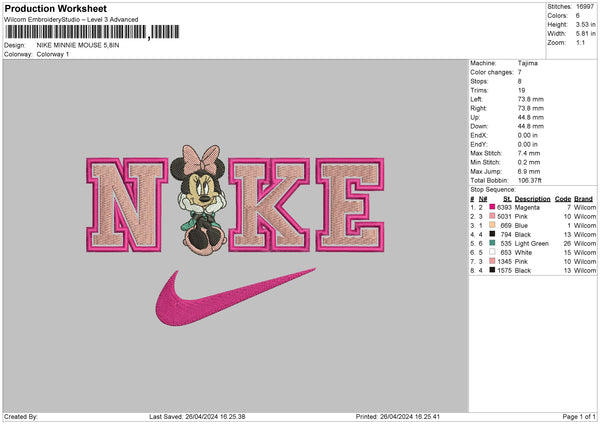Screen dimensions: 600x424
Task: Click the 'Page 1 of 1' footer text
Action: point(579,416)
